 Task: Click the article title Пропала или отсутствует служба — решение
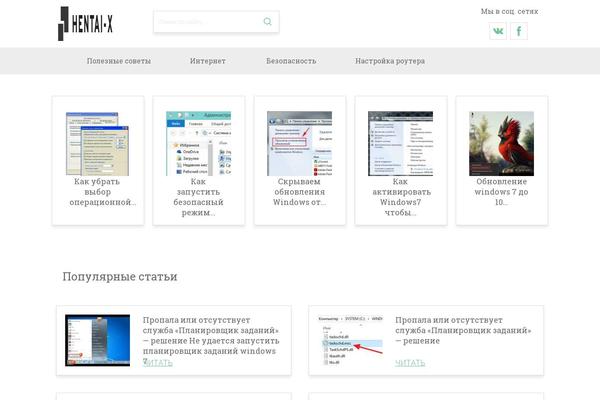[463, 330]
